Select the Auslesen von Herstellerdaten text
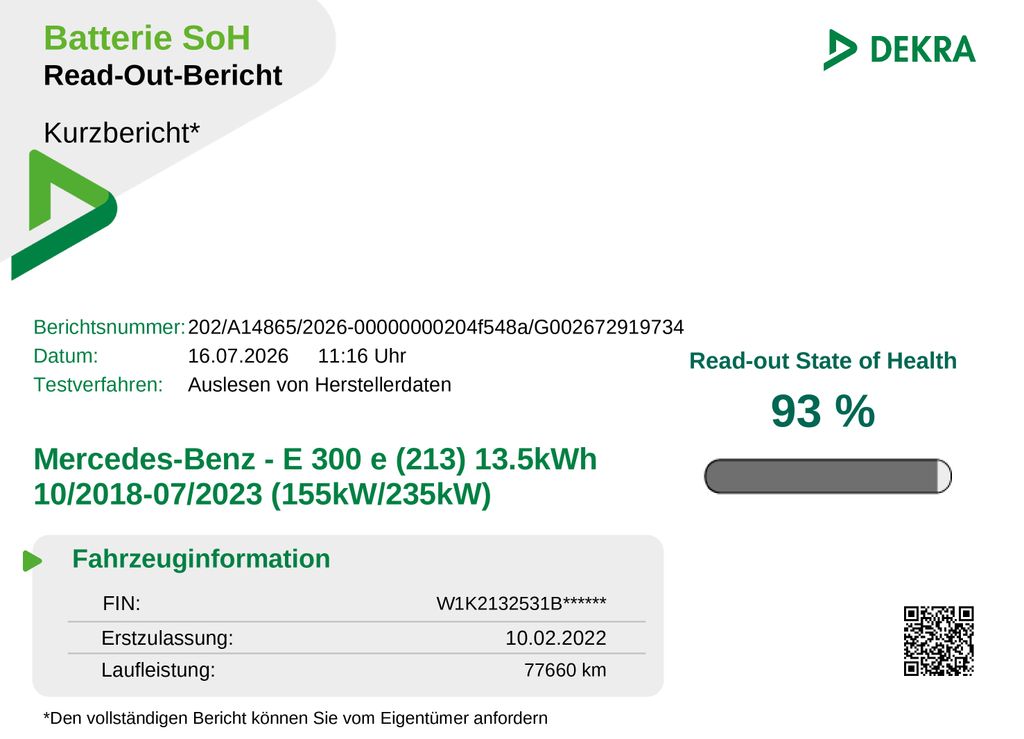The image size is (1024, 739). pos(319,385)
